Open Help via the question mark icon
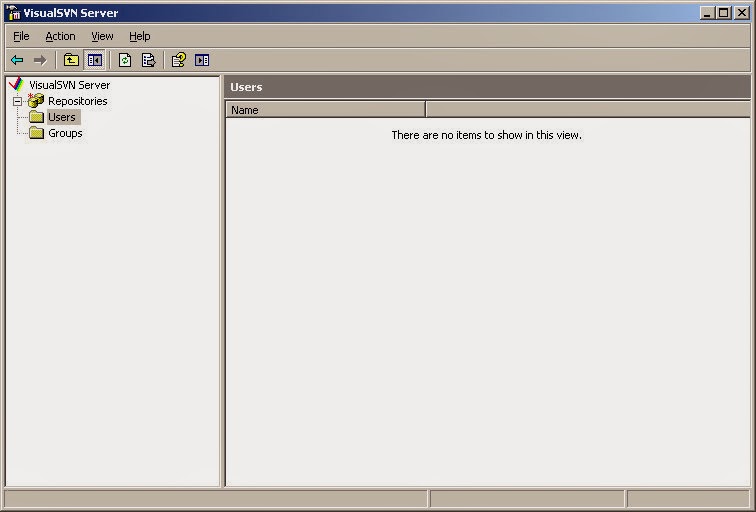The width and height of the screenshot is (756, 512). 179,60
